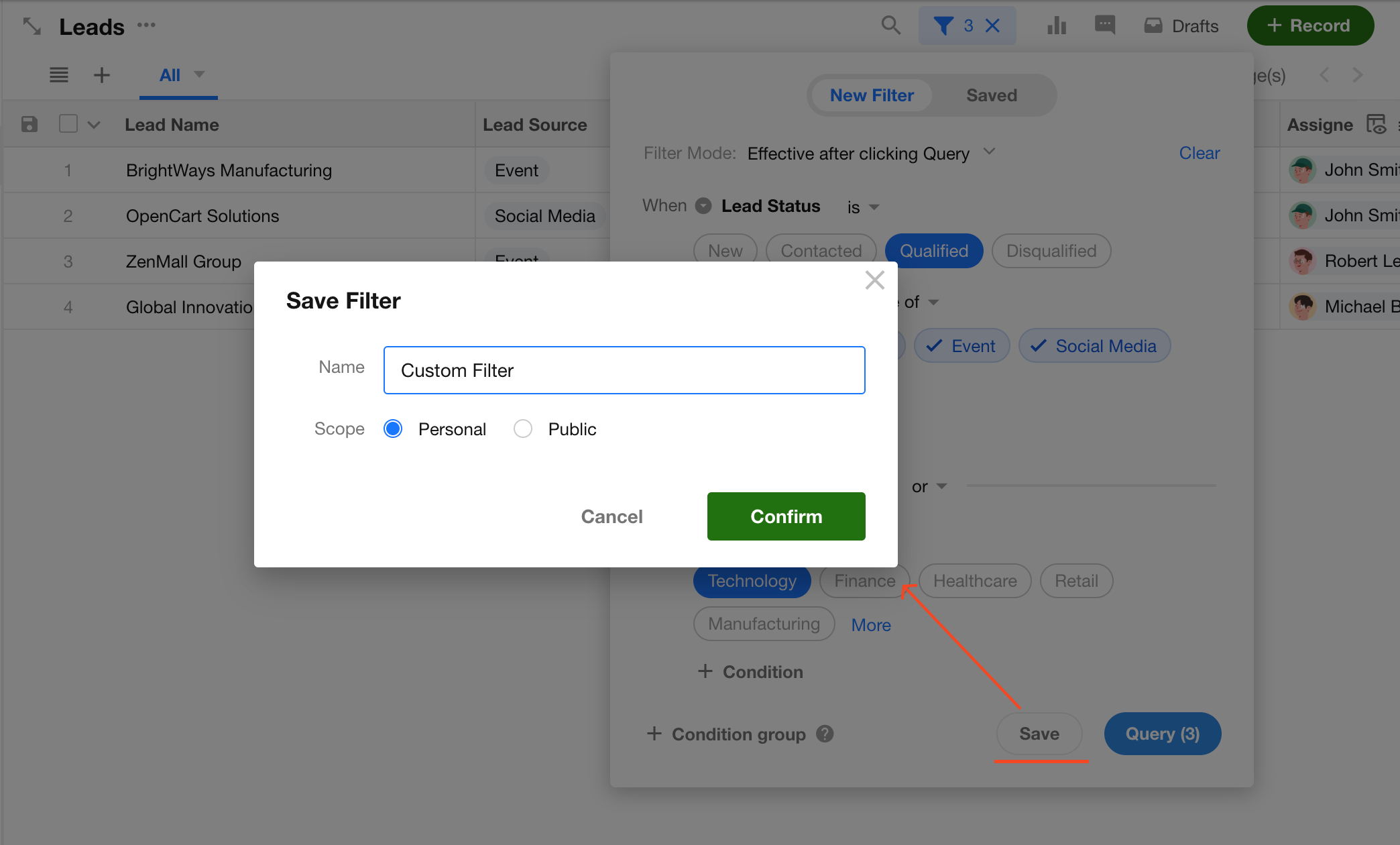Viewport: 1400px width, 845px height.
Task: Open the chart statistics icon
Action: [1057, 25]
